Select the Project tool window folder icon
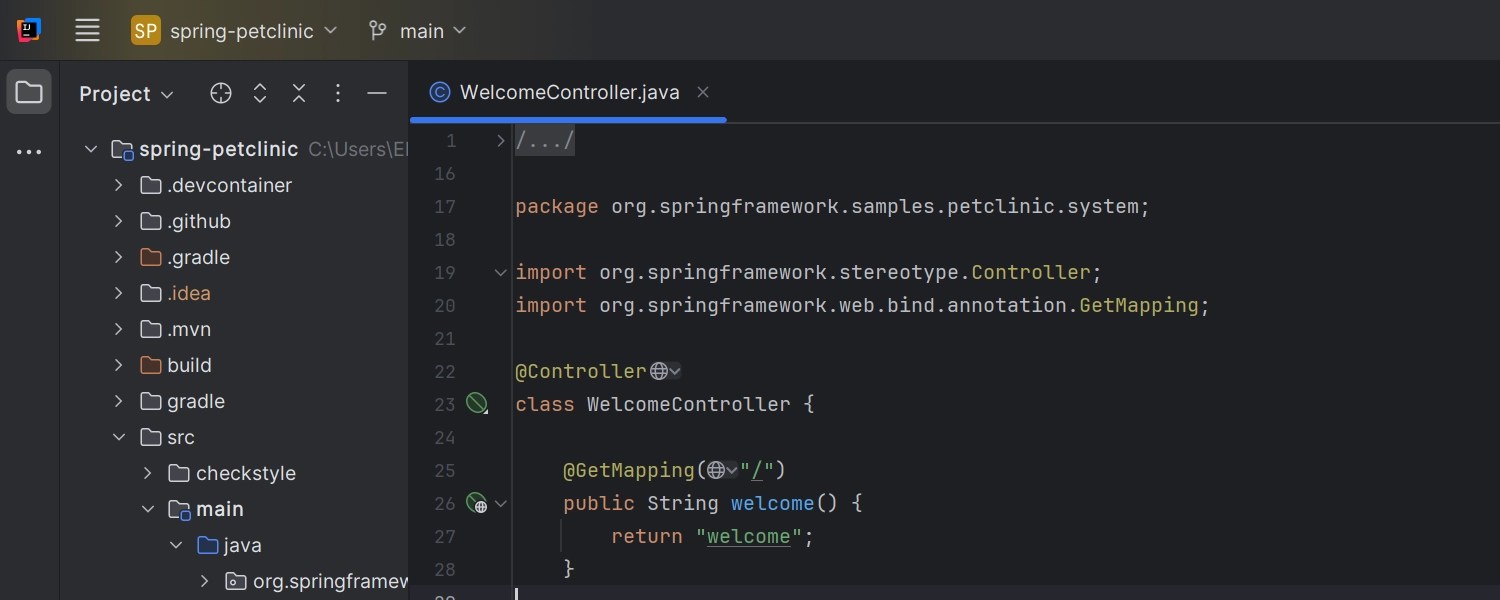Viewport: 1500px width, 600px height. click(29, 91)
